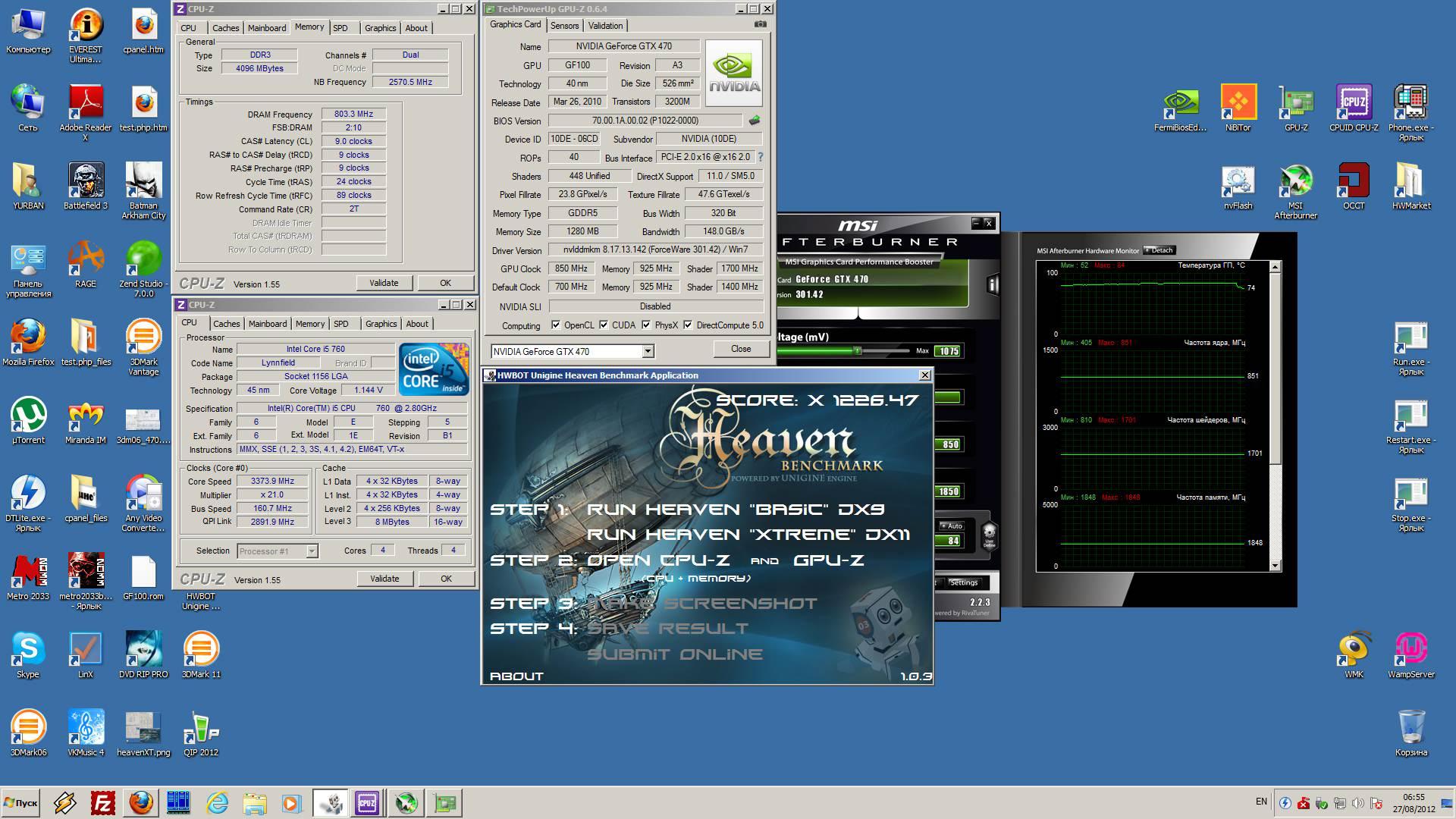Open the OCCT desktop icon
This screenshot has width=1456, height=819.
pos(1354,187)
